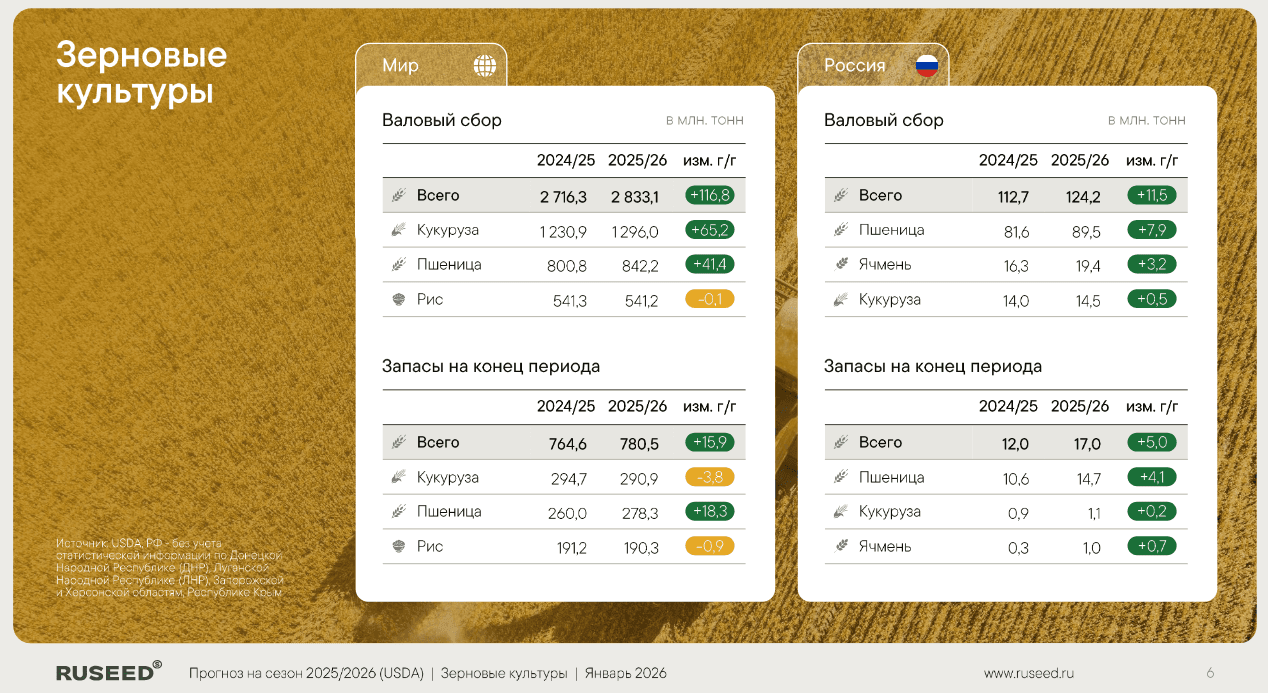This screenshot has height=693, width=1268.
Task: Click the rice icon in world Валовый сбор table
Action: (x=398, y=299)
